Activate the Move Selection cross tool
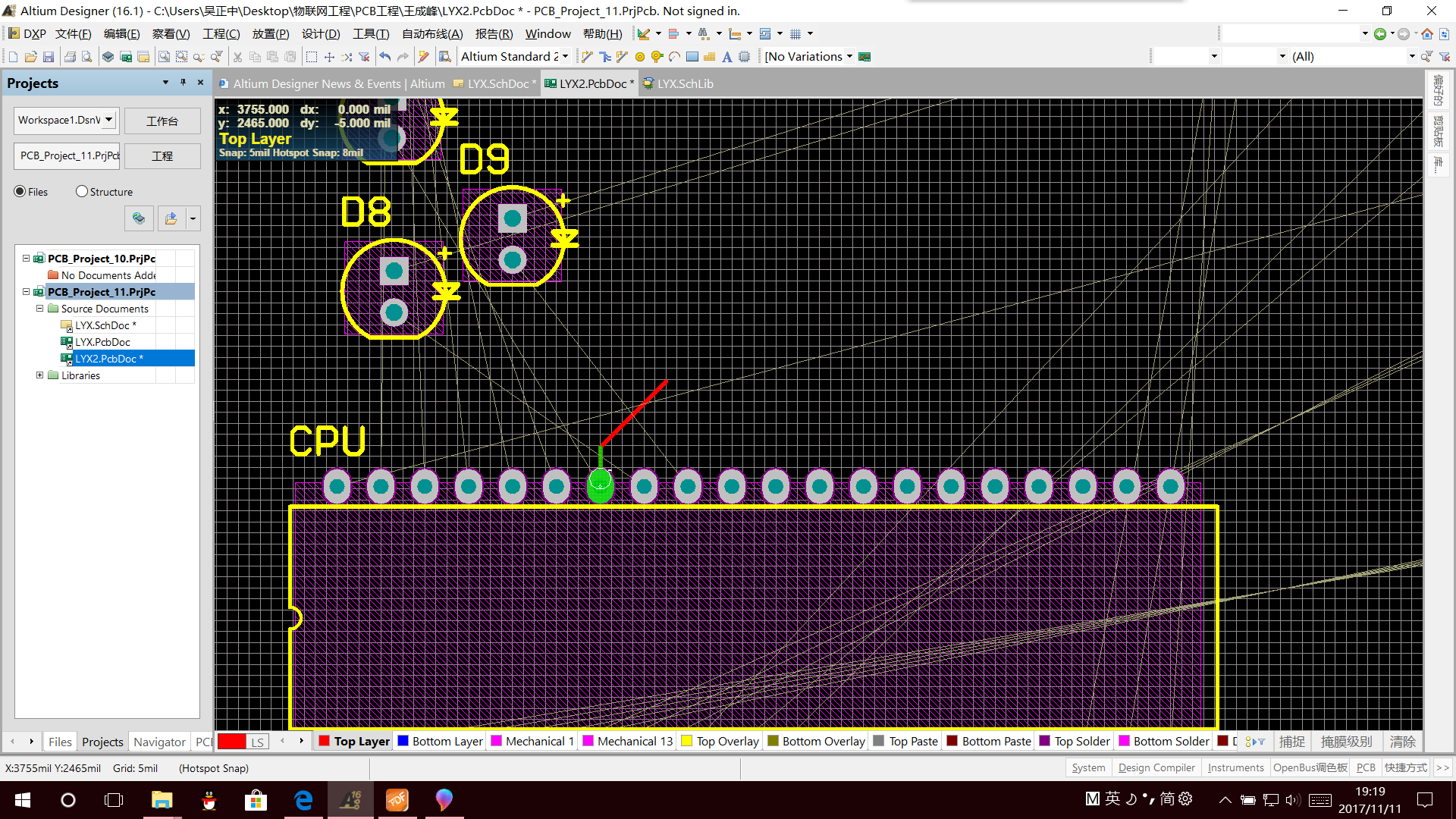Screen dimensions: 1456x819 (329, 57)
